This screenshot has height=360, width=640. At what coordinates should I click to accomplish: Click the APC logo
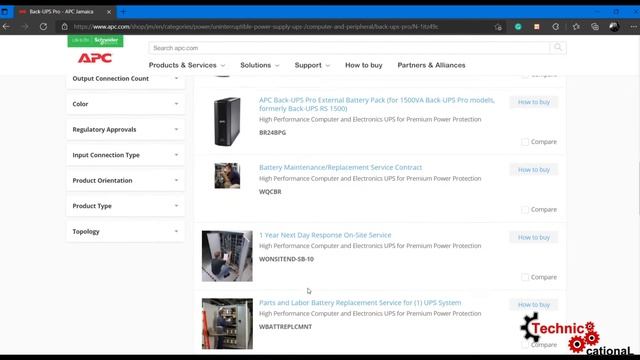point(95,58)
